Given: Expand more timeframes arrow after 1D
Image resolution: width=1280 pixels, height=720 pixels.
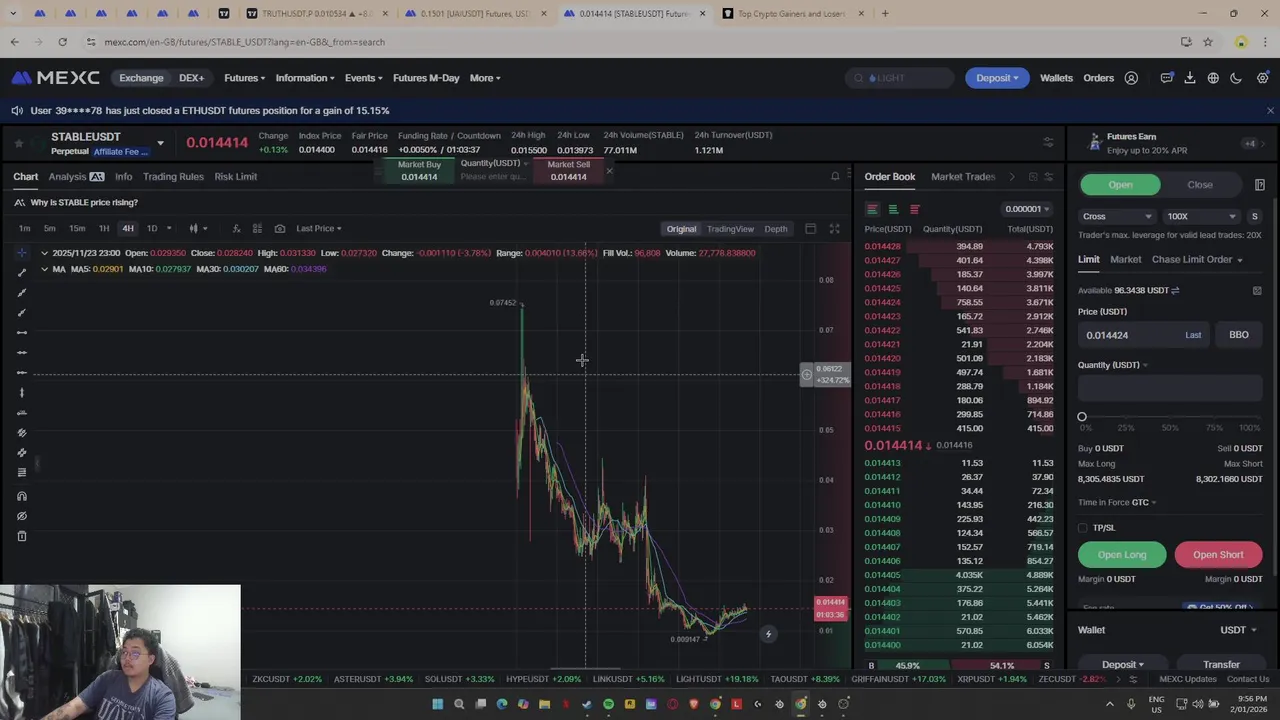Looking at the screenshot, I should [168, 228].
